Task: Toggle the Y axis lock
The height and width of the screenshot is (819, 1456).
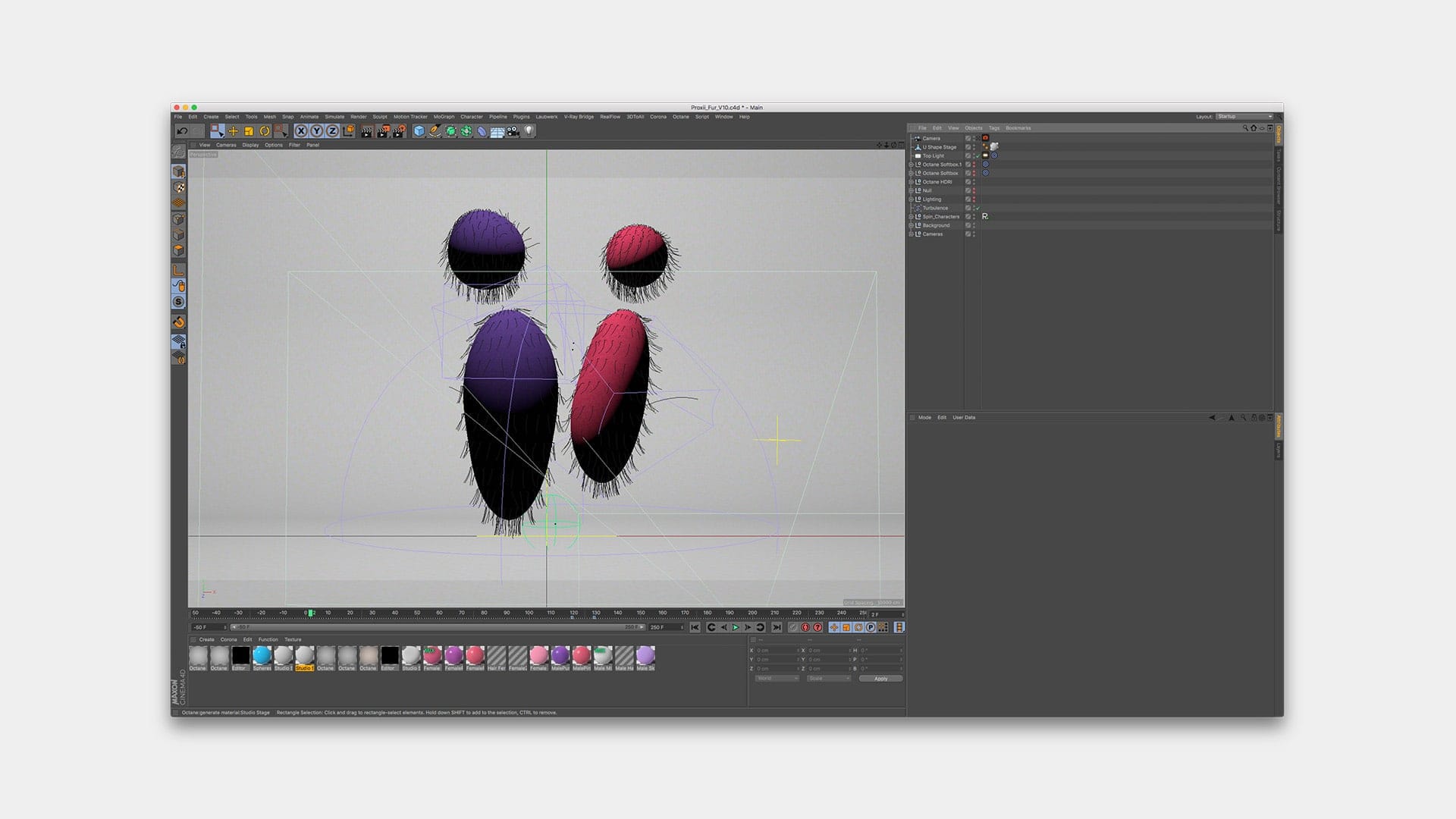Action: coord(316,131)
